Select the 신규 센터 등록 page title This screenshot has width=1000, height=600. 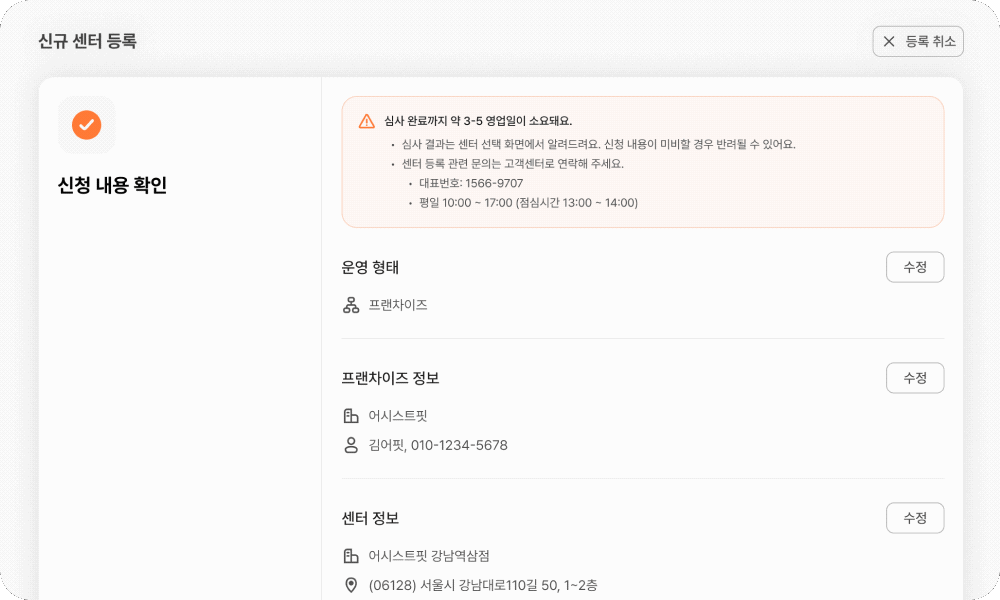(87, 41)
